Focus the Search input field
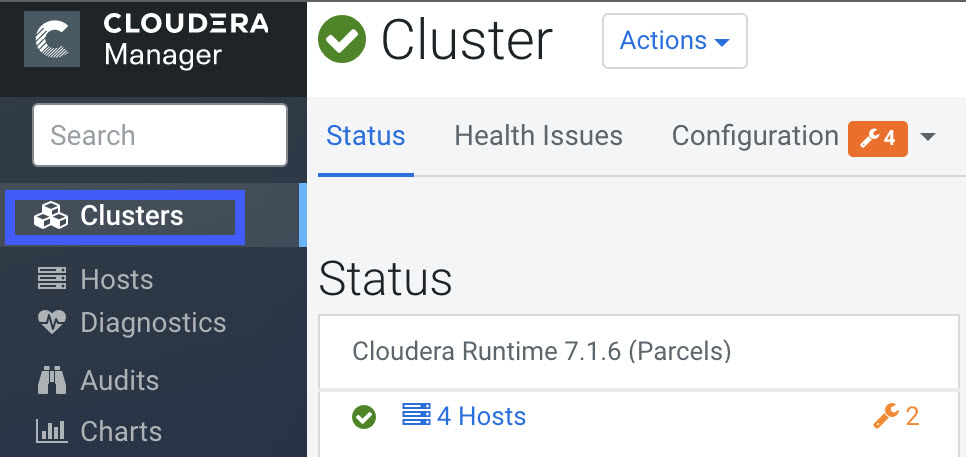This screenshot has width=966, height=457. point(160,135)
